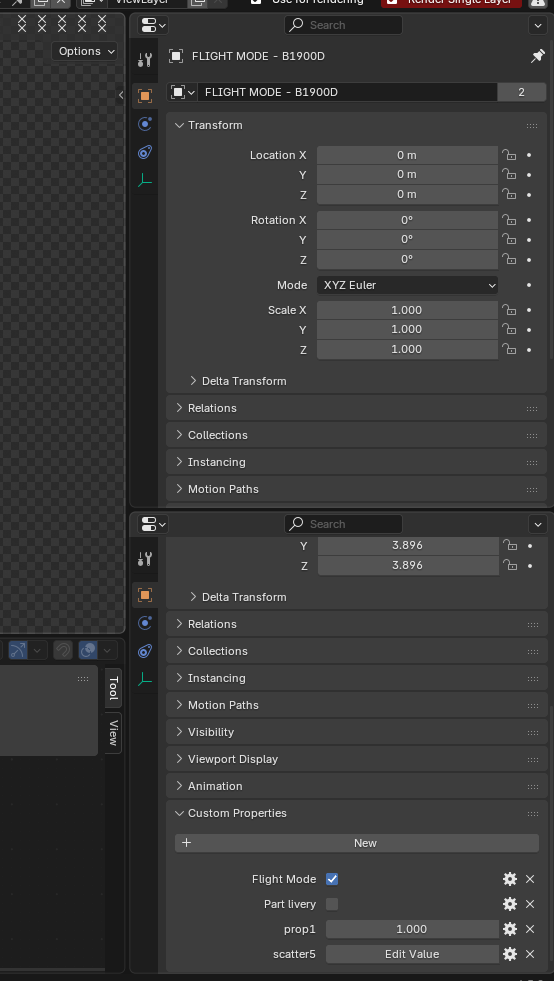The image size is (554, 981).
Task: Lock Rotation X
Action: tap(509, 220)
